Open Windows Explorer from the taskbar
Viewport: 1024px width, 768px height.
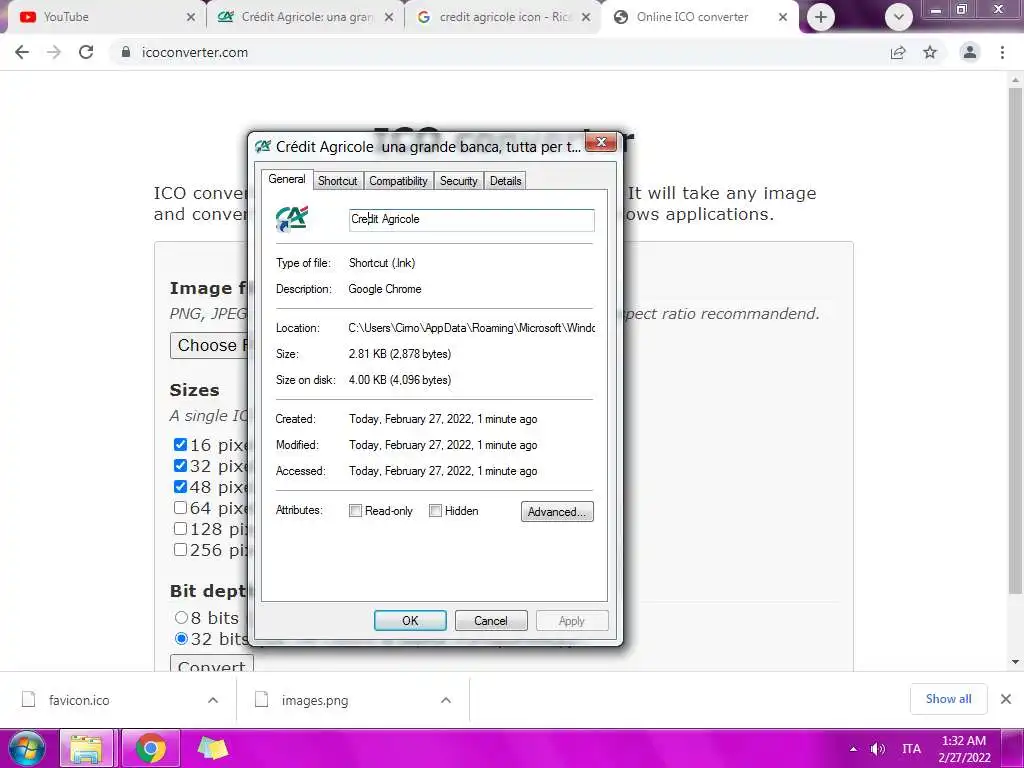point(87,748)
